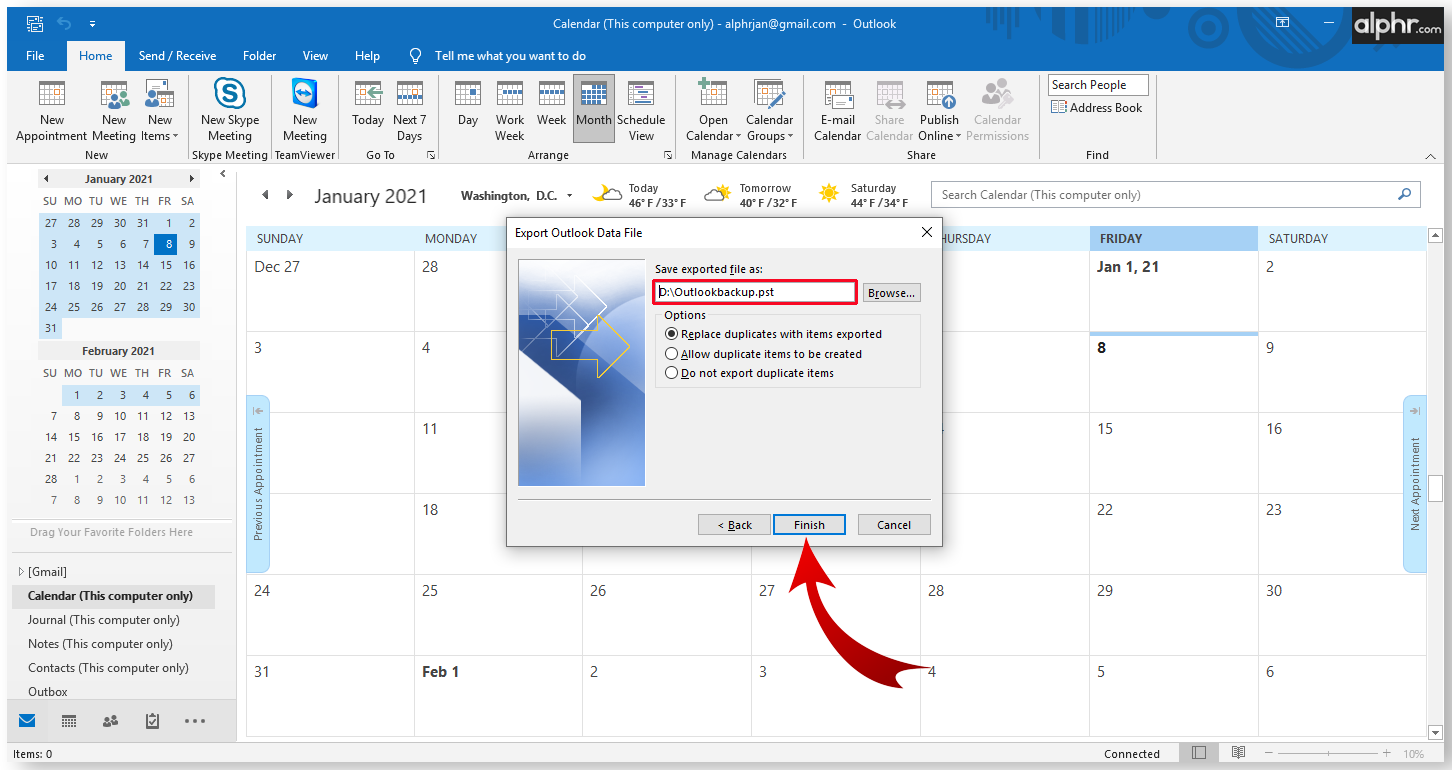This screenshot has width=1452, height=770.
Task: Open the Send / Receive tab
Action: coord(177,56)
